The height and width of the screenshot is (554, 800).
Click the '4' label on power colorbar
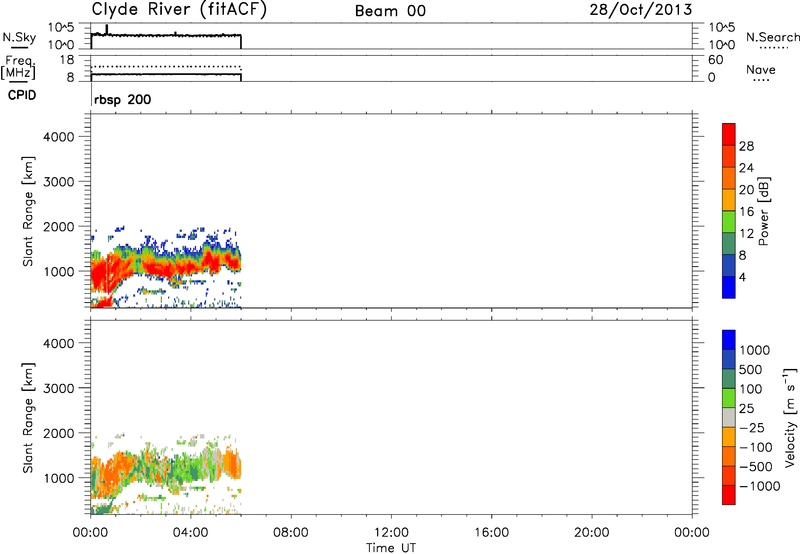[x=742, y=277]
